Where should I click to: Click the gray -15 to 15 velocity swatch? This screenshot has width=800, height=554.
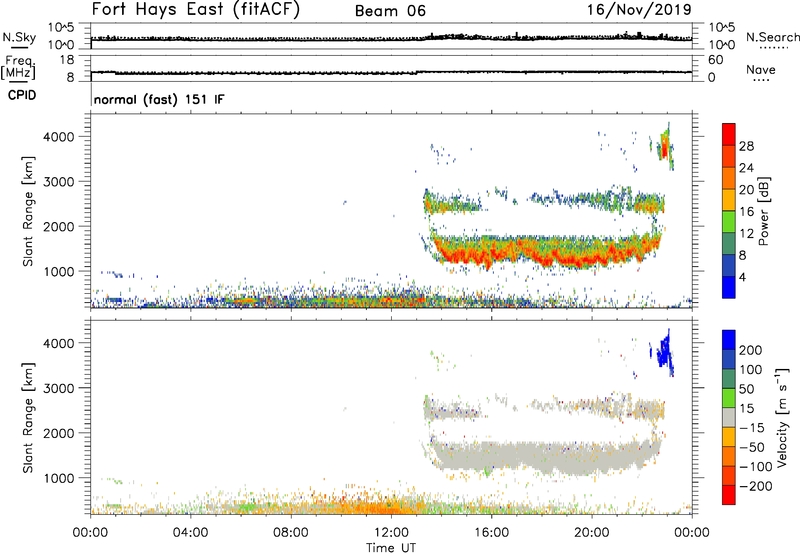pos(729,418)
